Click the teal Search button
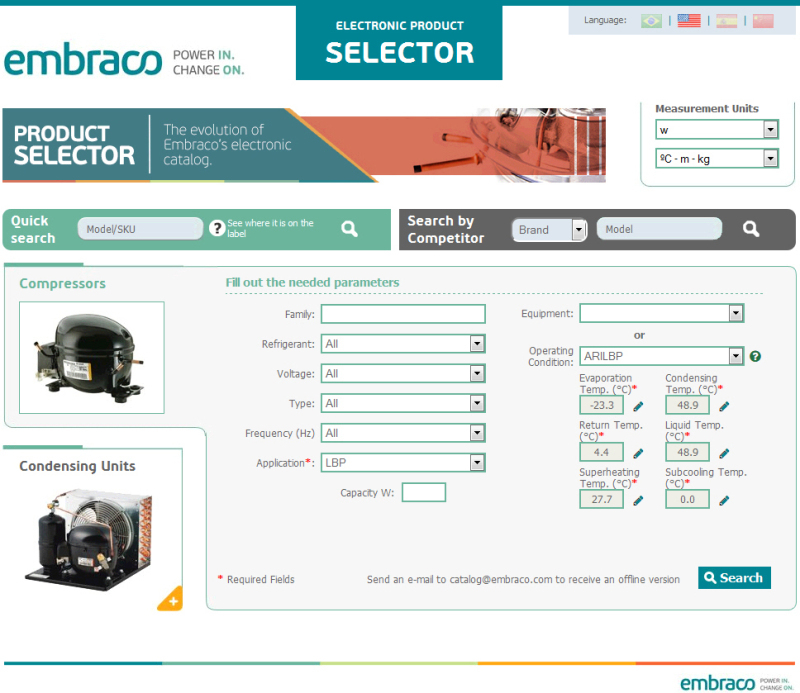This screenshot has width=800, height=693. pos(734,578)
